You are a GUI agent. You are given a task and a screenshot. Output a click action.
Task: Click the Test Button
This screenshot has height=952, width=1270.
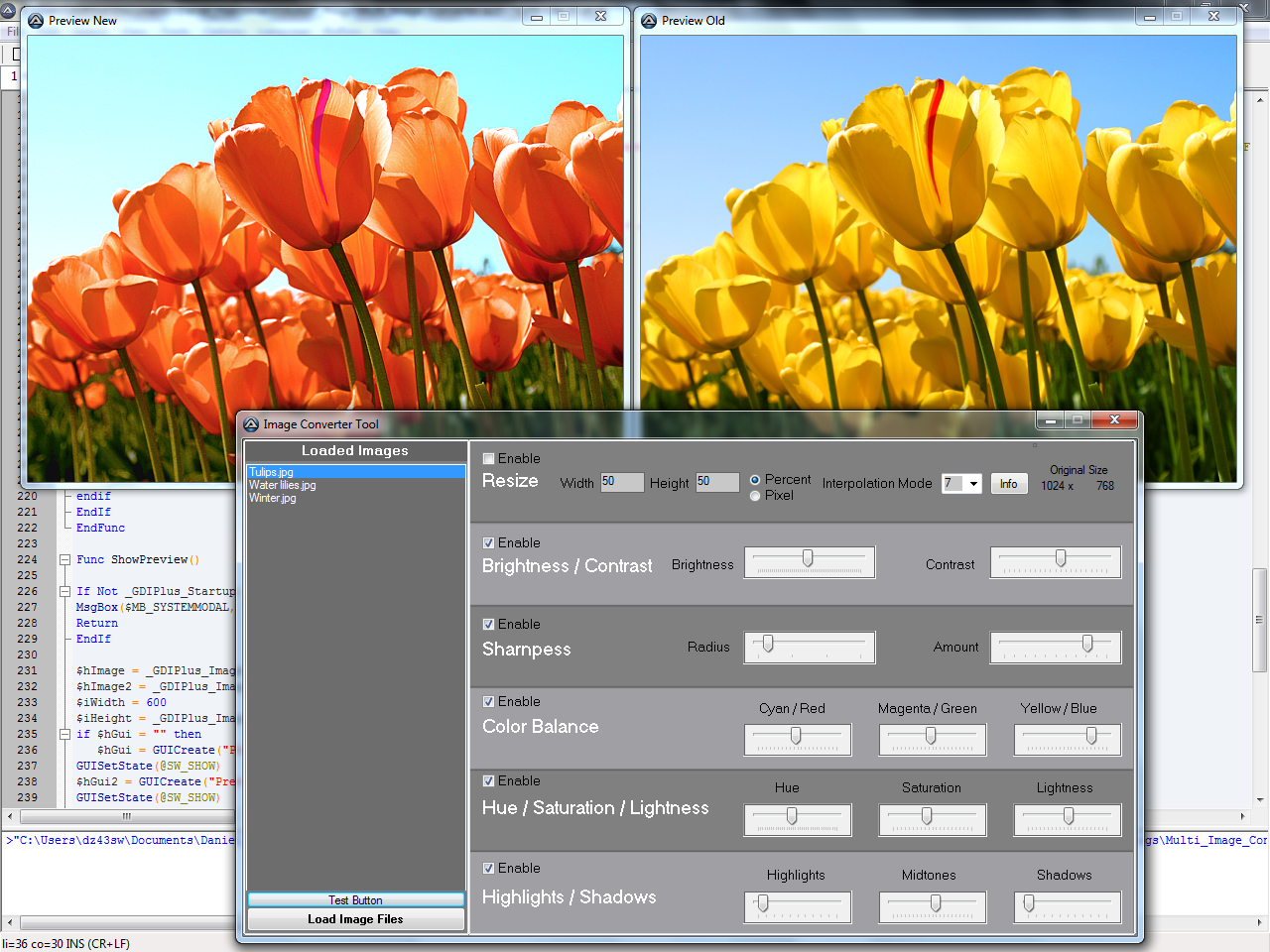[355, 900]
